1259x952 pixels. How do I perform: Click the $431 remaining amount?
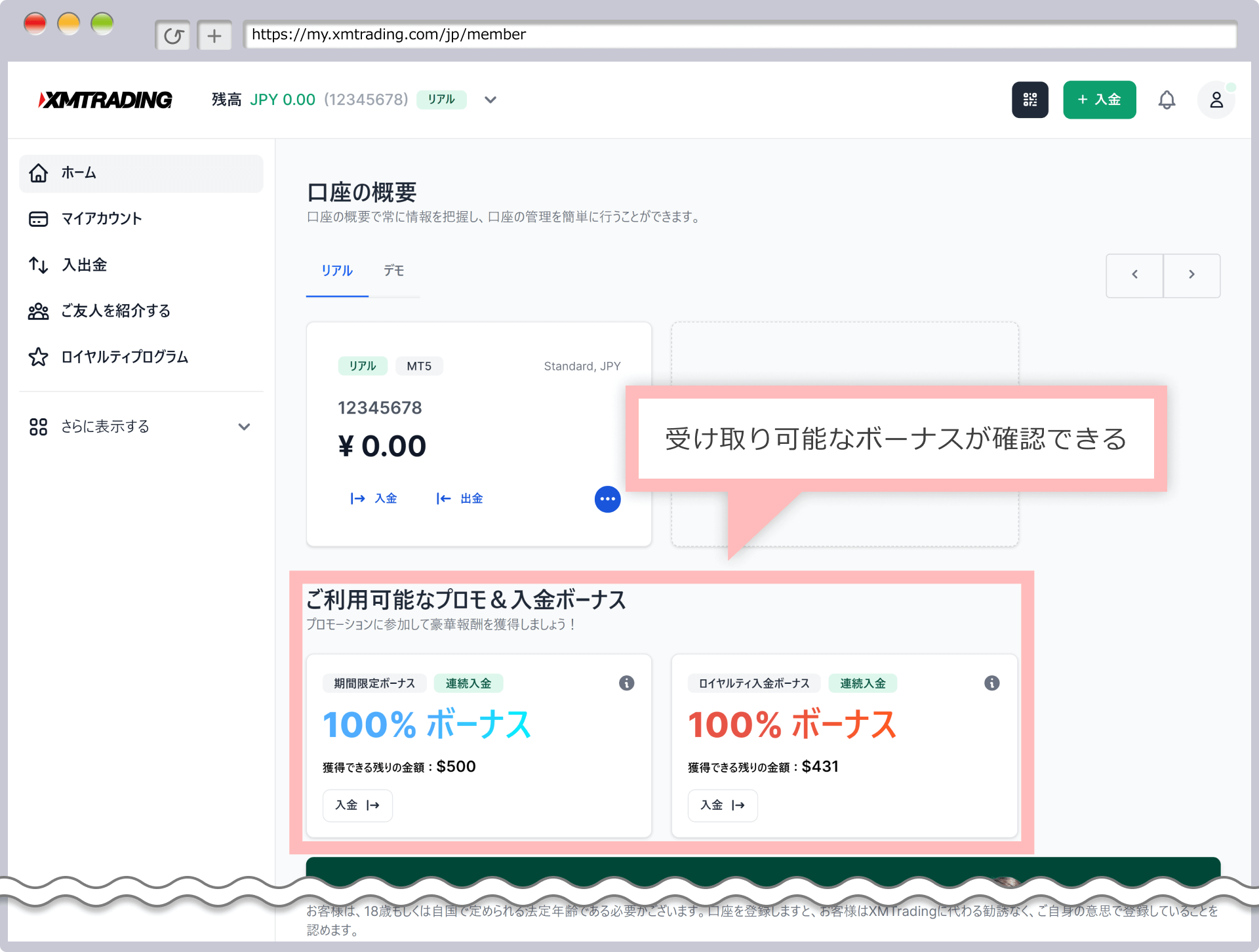point(820,766)
